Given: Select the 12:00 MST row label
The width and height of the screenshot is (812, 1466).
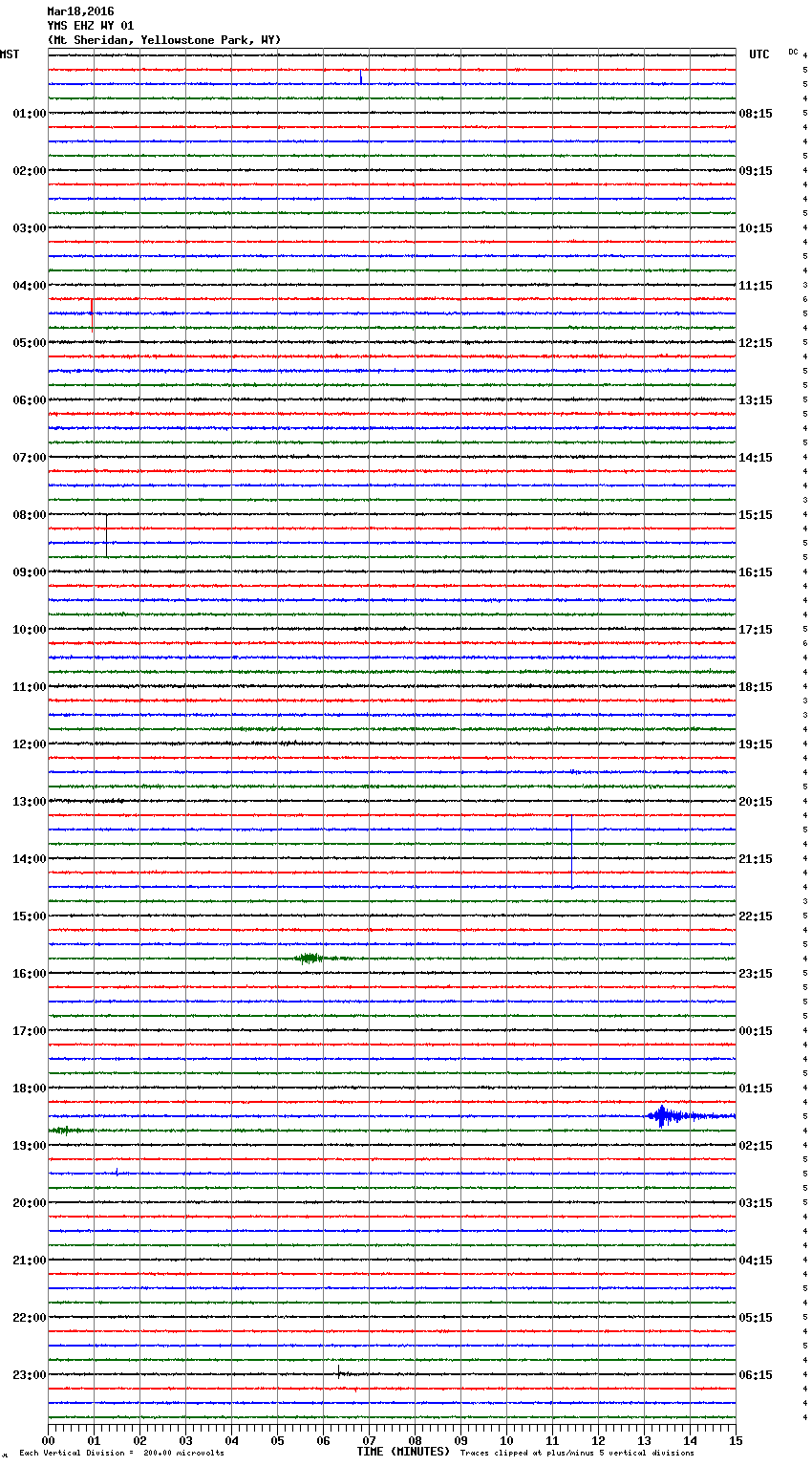Looking at the screenshot, I should tap(29, 744).
